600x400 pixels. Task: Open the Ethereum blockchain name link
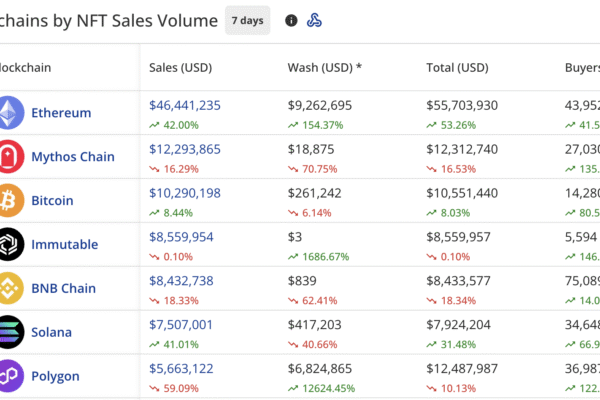coord(61,113)
